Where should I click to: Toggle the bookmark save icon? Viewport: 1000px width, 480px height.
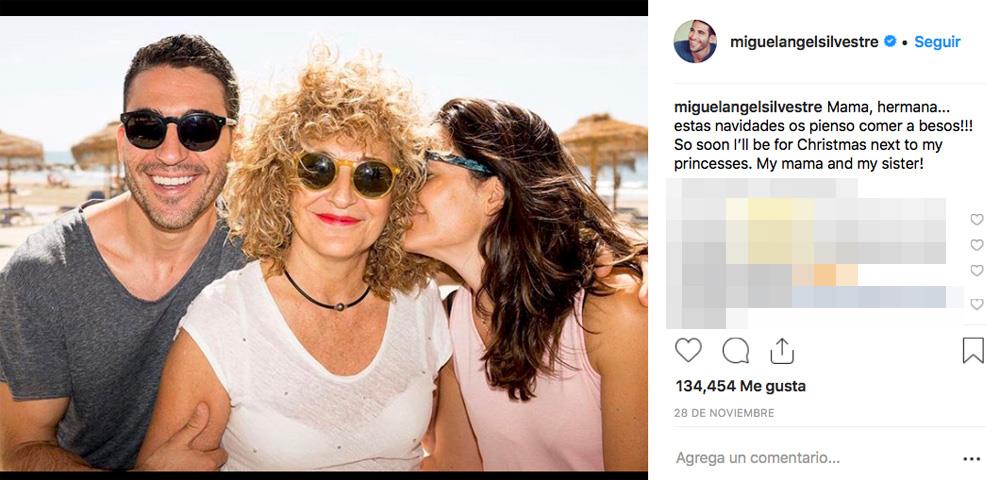tap(973, 350)
